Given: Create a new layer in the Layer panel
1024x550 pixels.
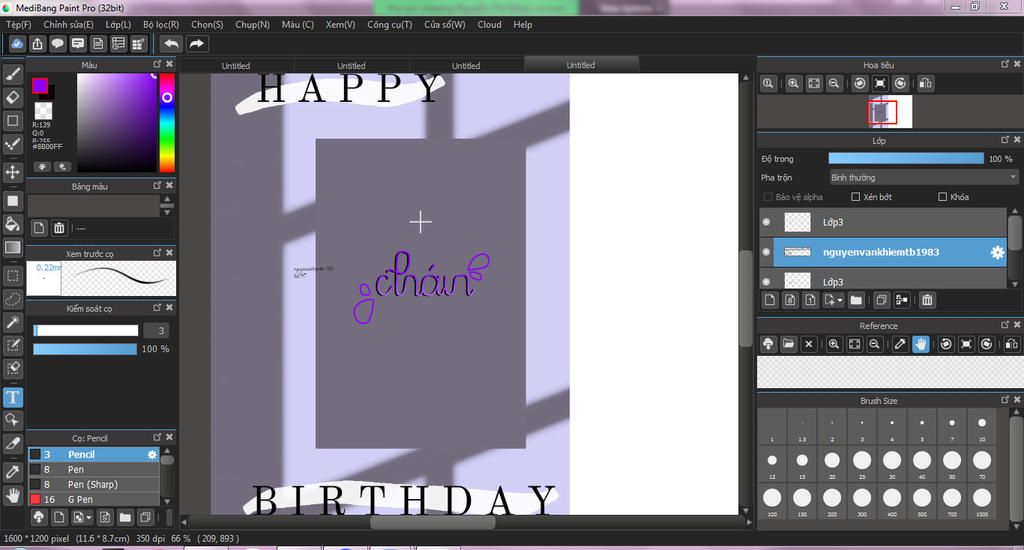Looking at the screenshot, I should click(x=770, y=300).
